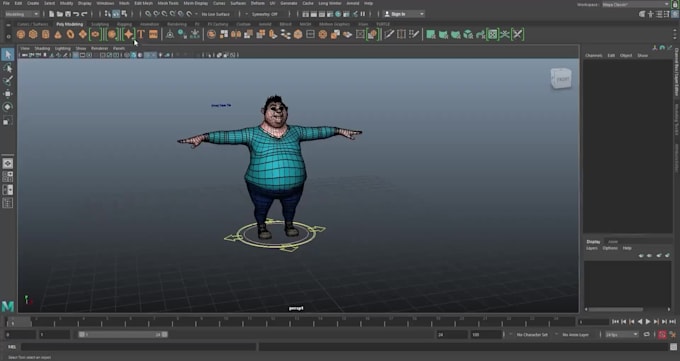Activate the Scale tool in toolbox
Image resolution: width=680 pixels, height=361 pixels.
(8, 121)
